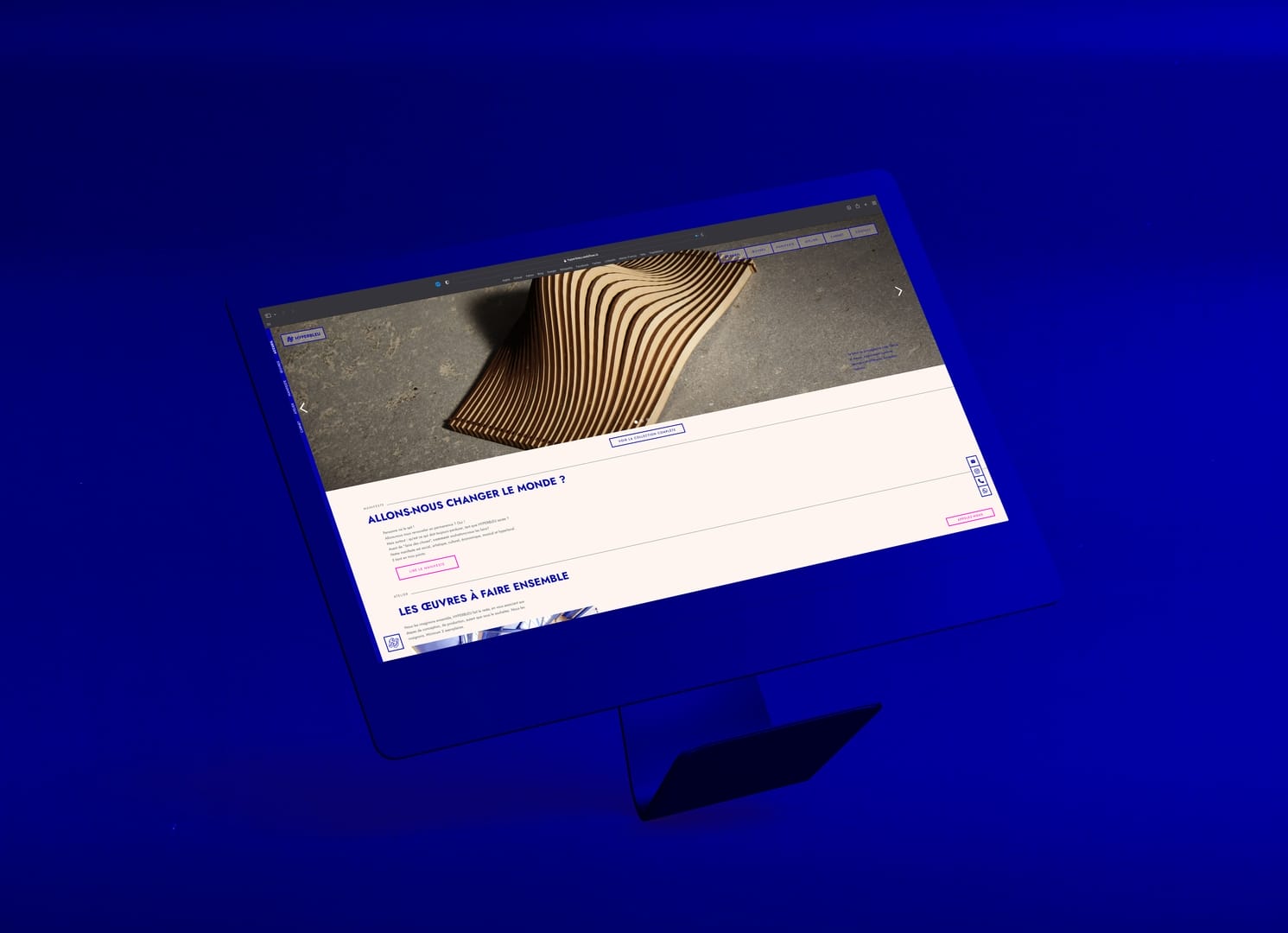1288x933 pixels.
Task: Click the browser share icon
Action: click(x=857, y=206)
